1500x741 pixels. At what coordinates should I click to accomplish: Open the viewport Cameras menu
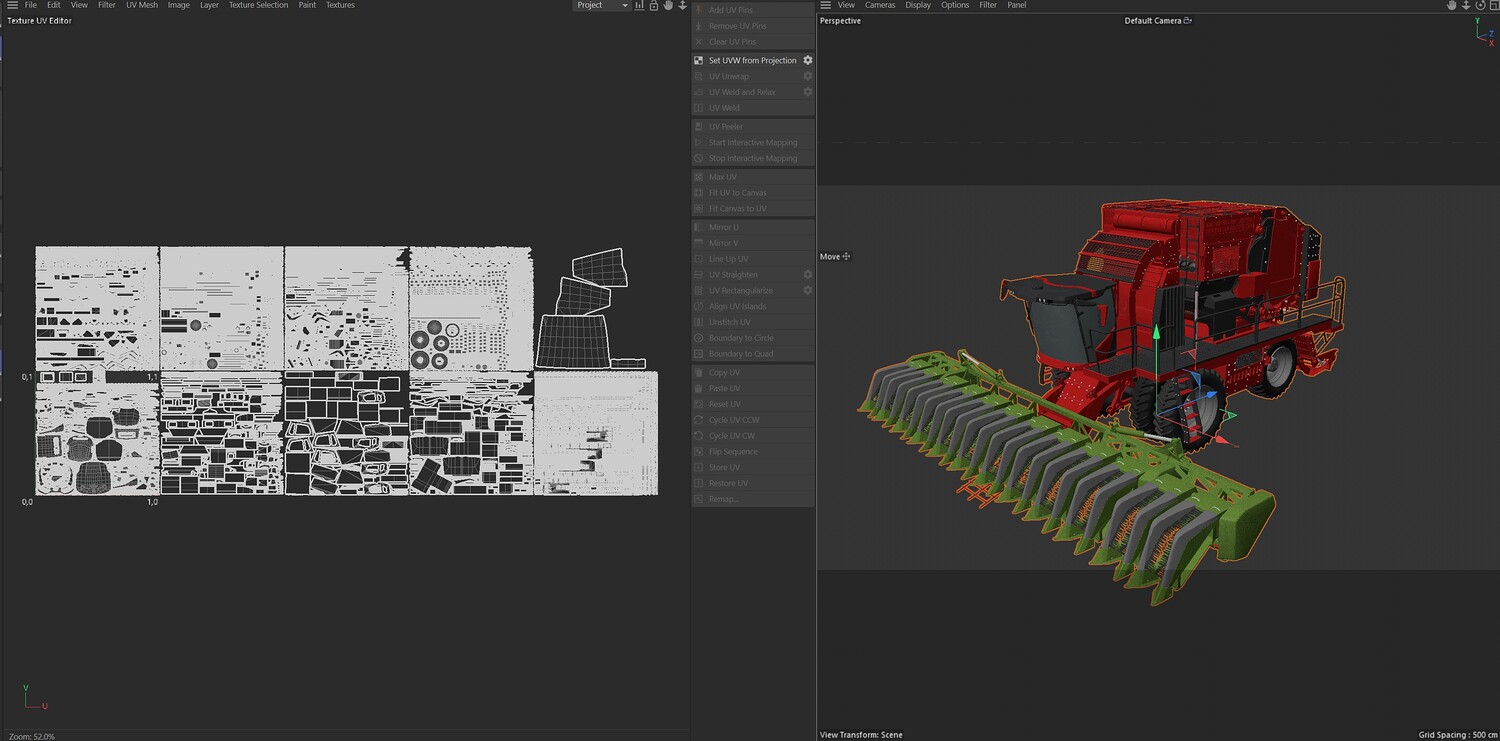pos(880,5)
